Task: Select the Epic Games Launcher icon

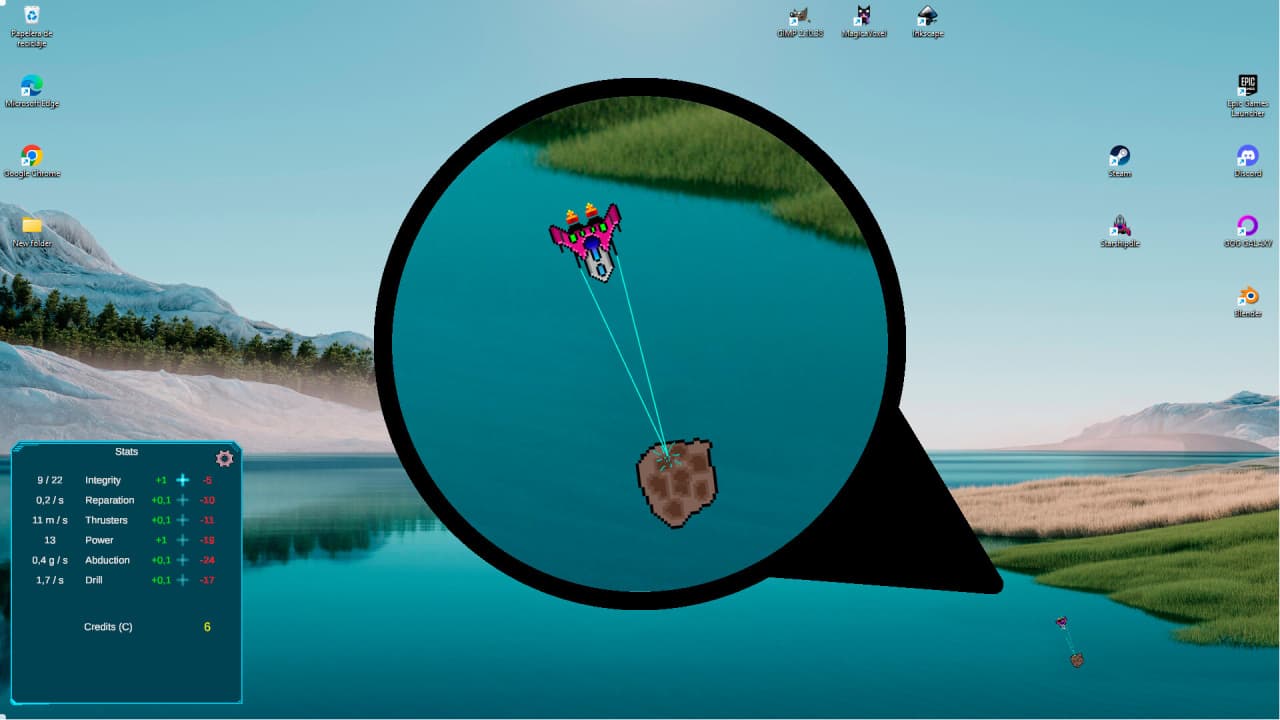Action: 1247,86
